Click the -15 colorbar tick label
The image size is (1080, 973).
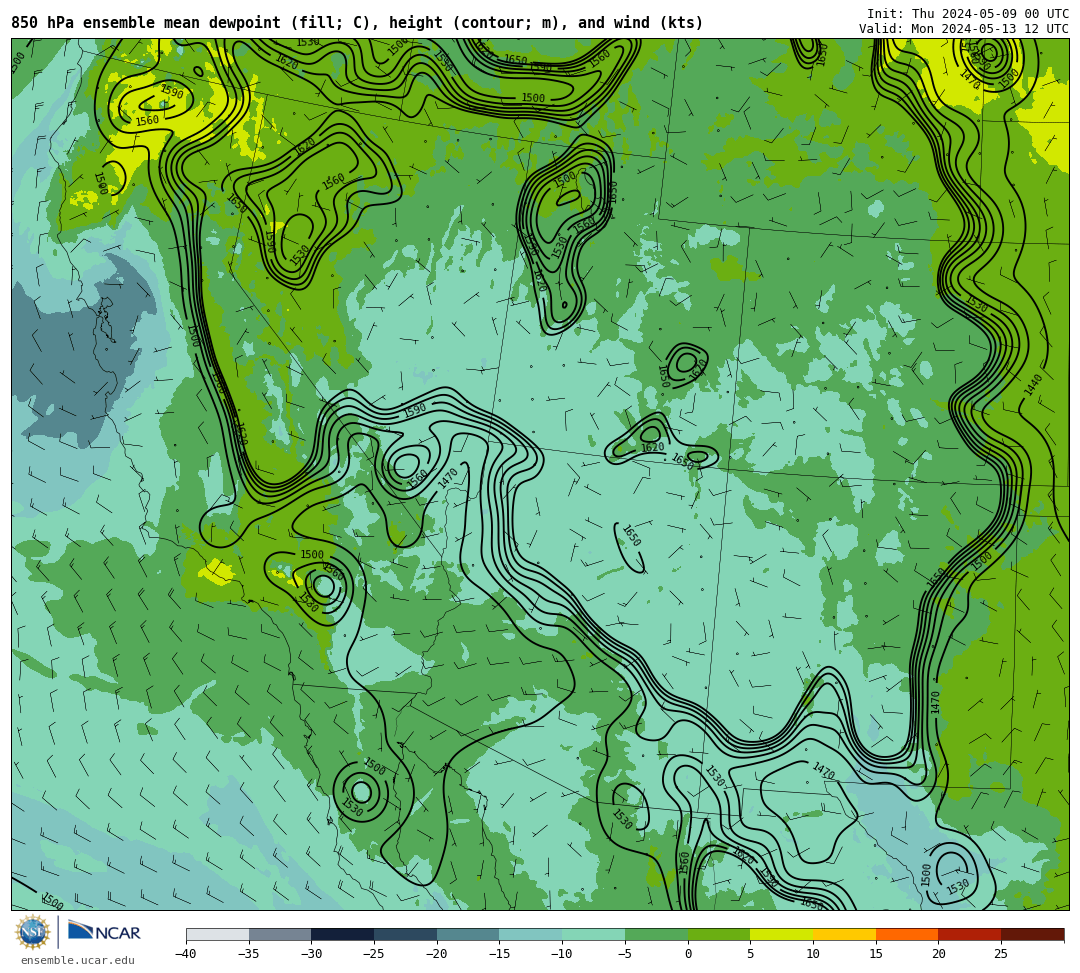point(499,954)
